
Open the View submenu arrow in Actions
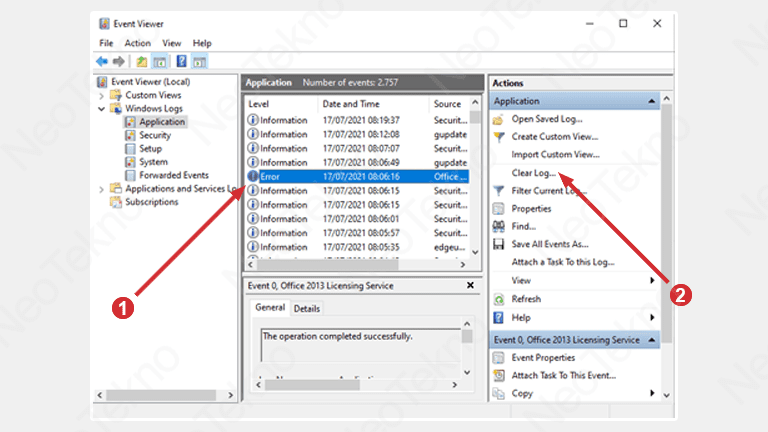pos(652,281)
